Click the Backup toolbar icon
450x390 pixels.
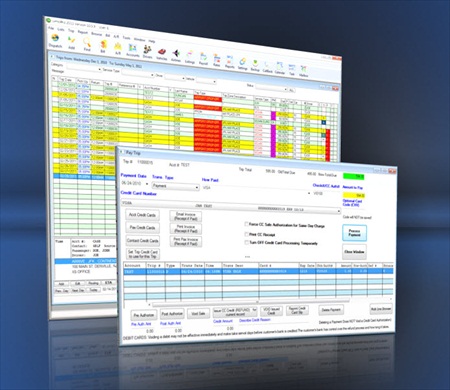(255, 65)
